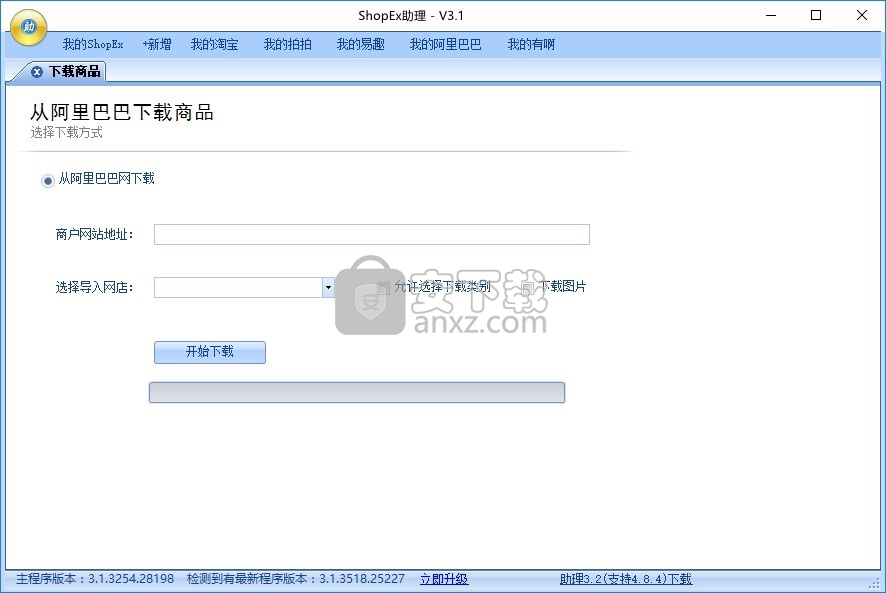886x593 pixels.
Task: Toggle the 允许选择下载类别 checkbox
Action: pyautogui.click(x=384, y=288)
